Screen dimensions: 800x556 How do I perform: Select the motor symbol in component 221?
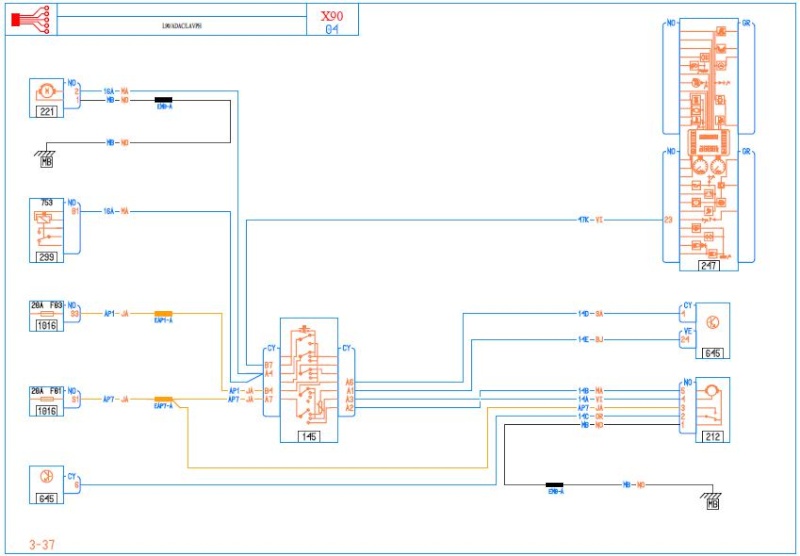click(x=46, y=92)
